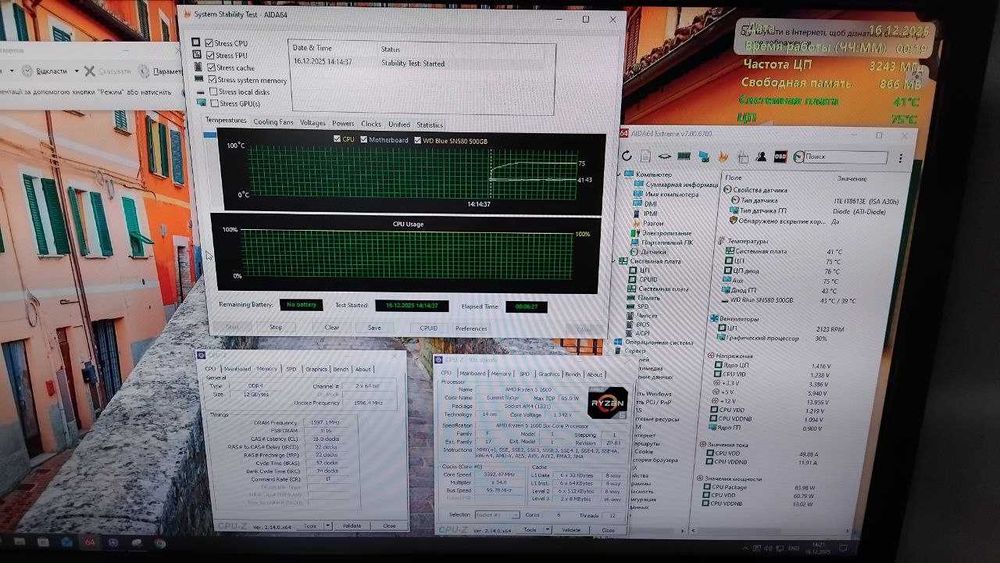Open the Report page icon in AIDA64 toolbar
1000x563 pixels.
(645, 156)
